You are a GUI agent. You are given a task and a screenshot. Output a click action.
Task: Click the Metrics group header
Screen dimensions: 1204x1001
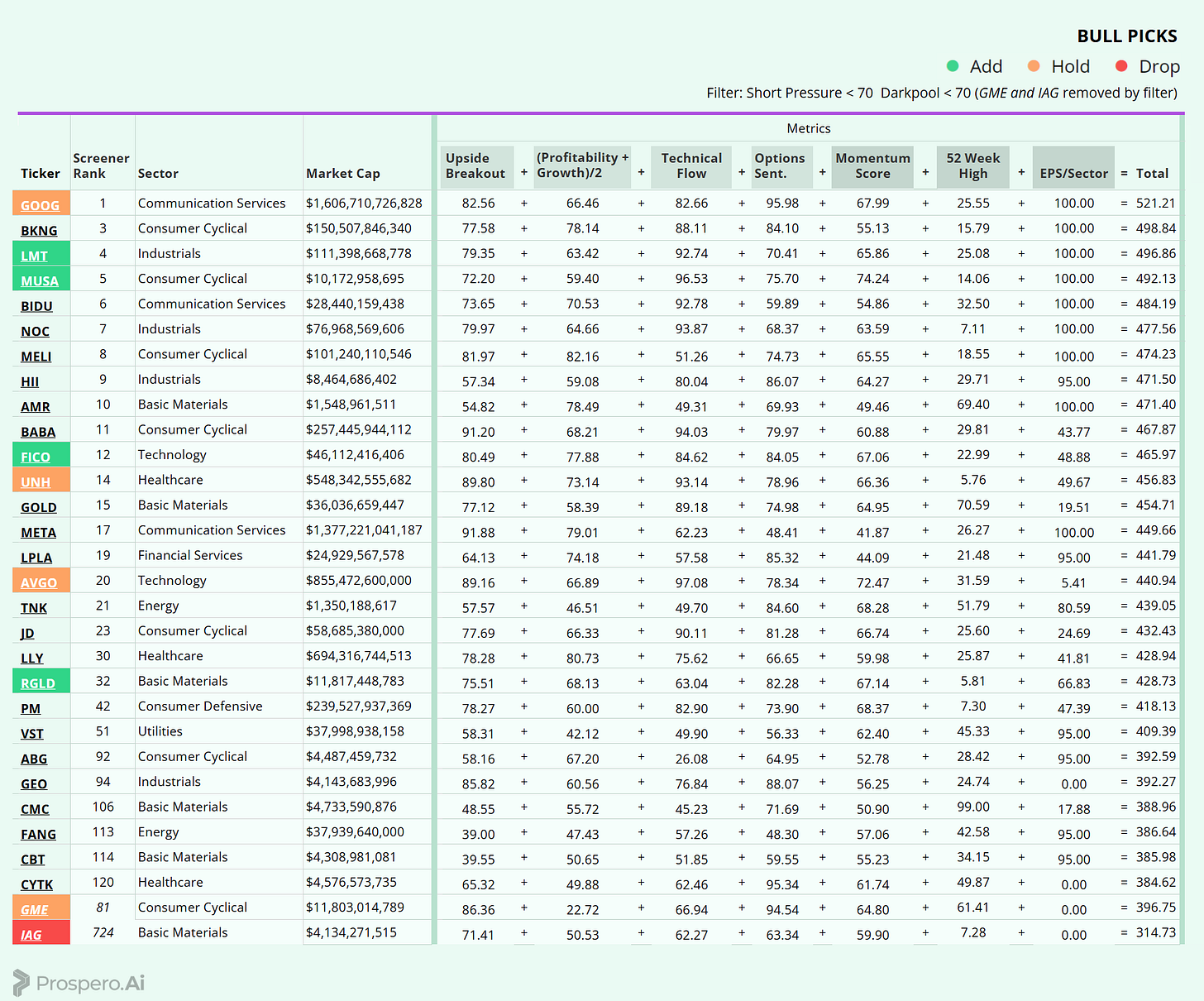[809, 128]
